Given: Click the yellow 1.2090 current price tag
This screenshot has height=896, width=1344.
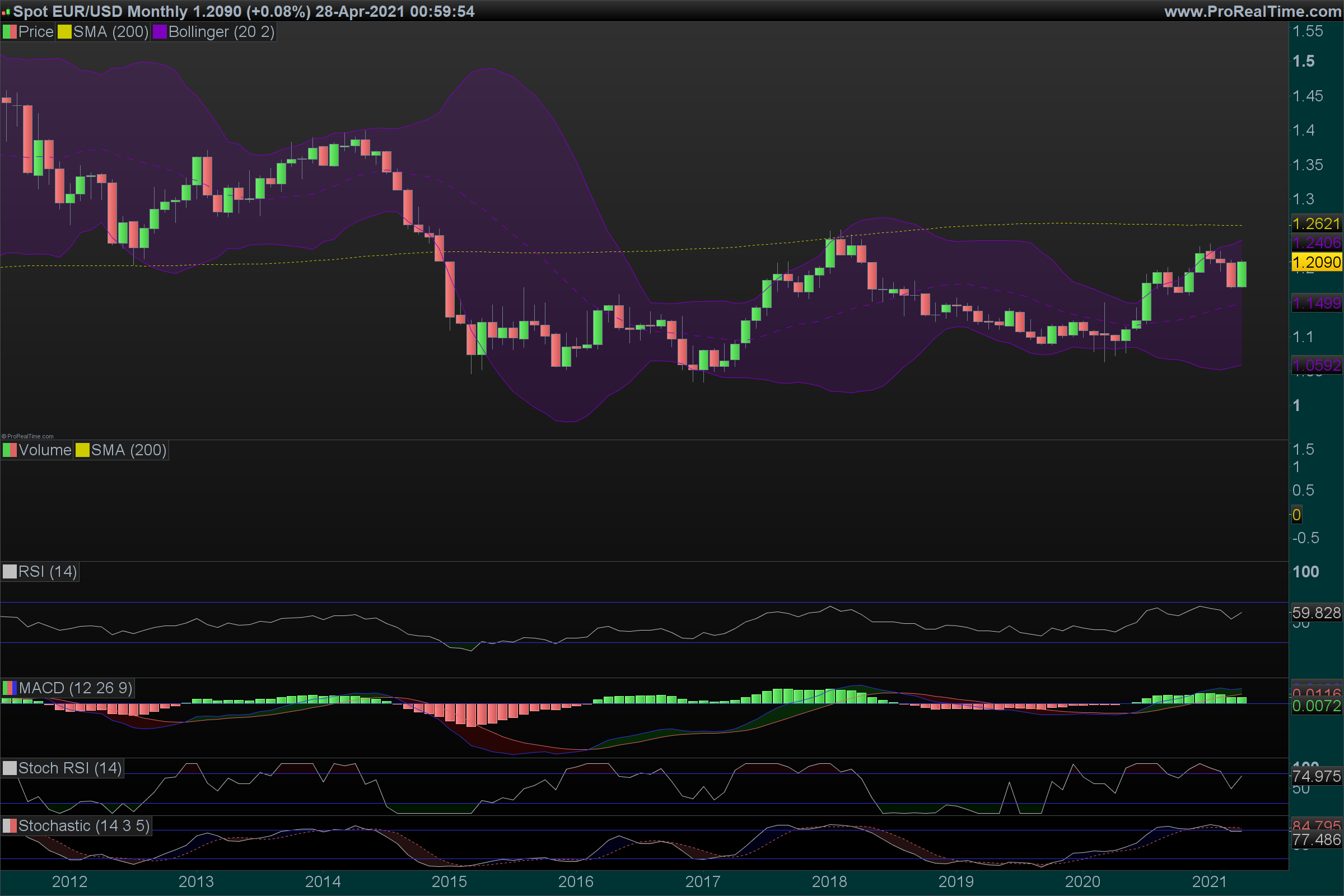Looking at the screenshot, I should (x=1316, y=262).
